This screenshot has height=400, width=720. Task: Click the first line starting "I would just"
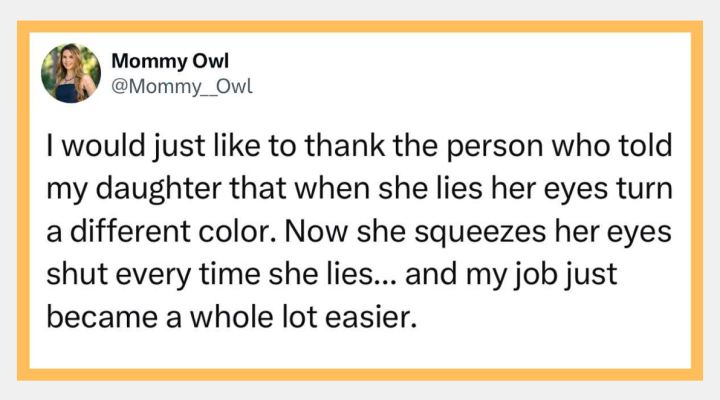click(359, 146)
